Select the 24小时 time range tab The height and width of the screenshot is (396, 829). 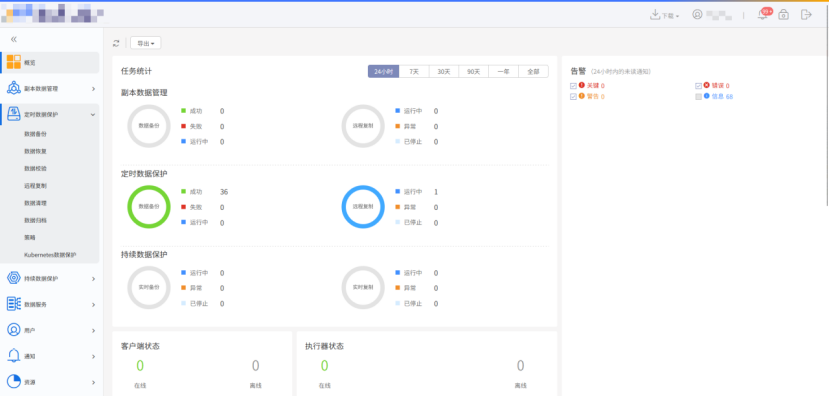coord(383,71)
